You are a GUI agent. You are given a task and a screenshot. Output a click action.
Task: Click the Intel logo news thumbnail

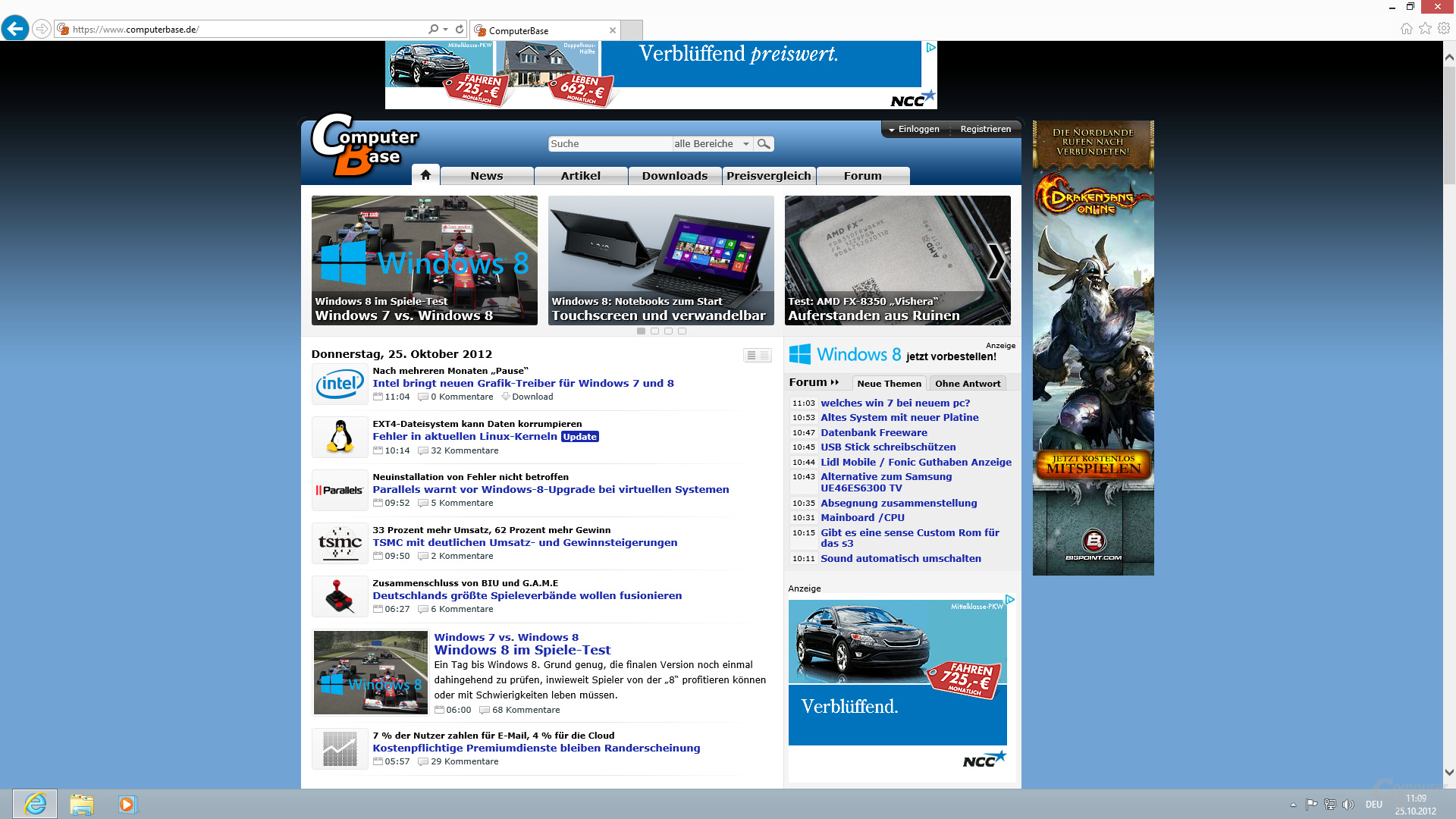(x=340, y=384)
